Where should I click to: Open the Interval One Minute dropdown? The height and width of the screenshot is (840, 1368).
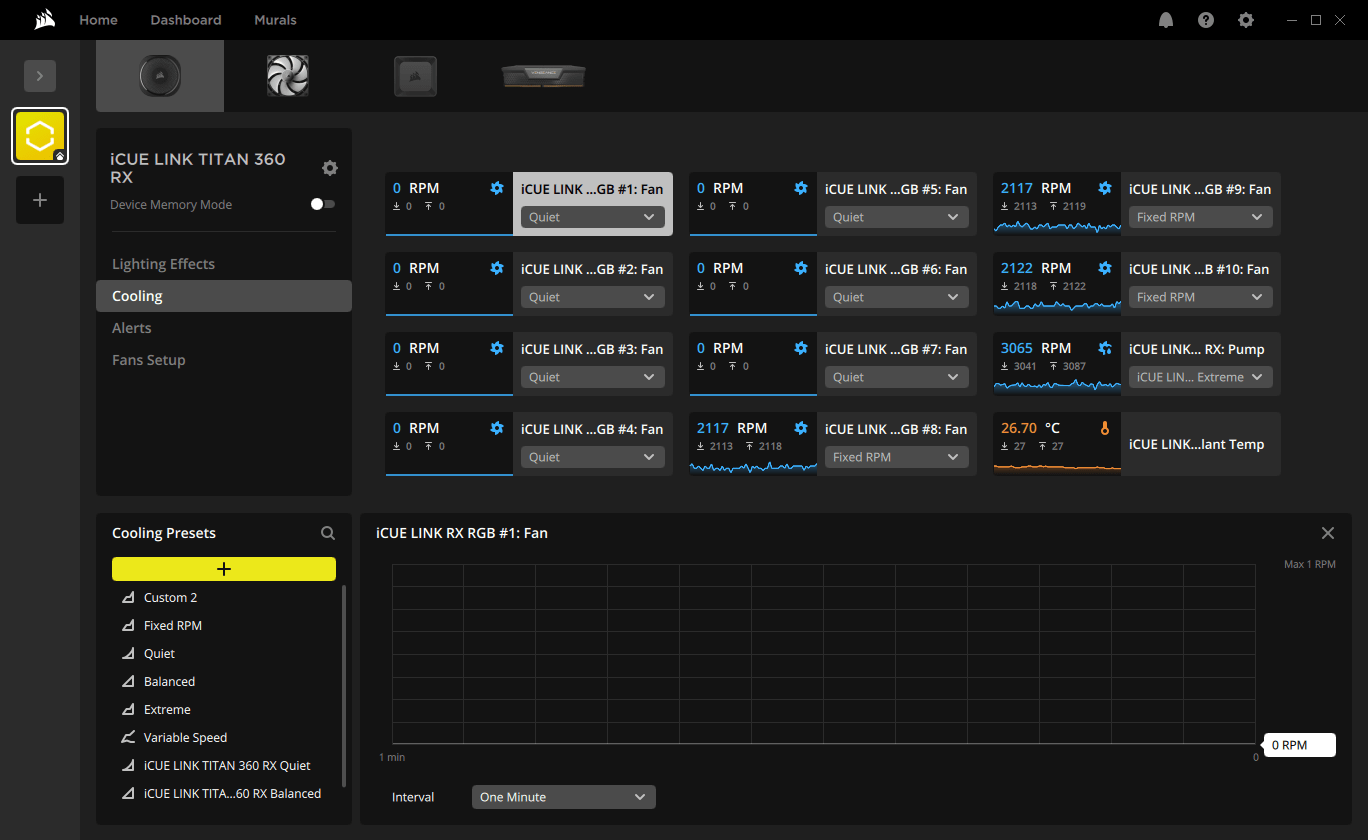pos(563,797)
